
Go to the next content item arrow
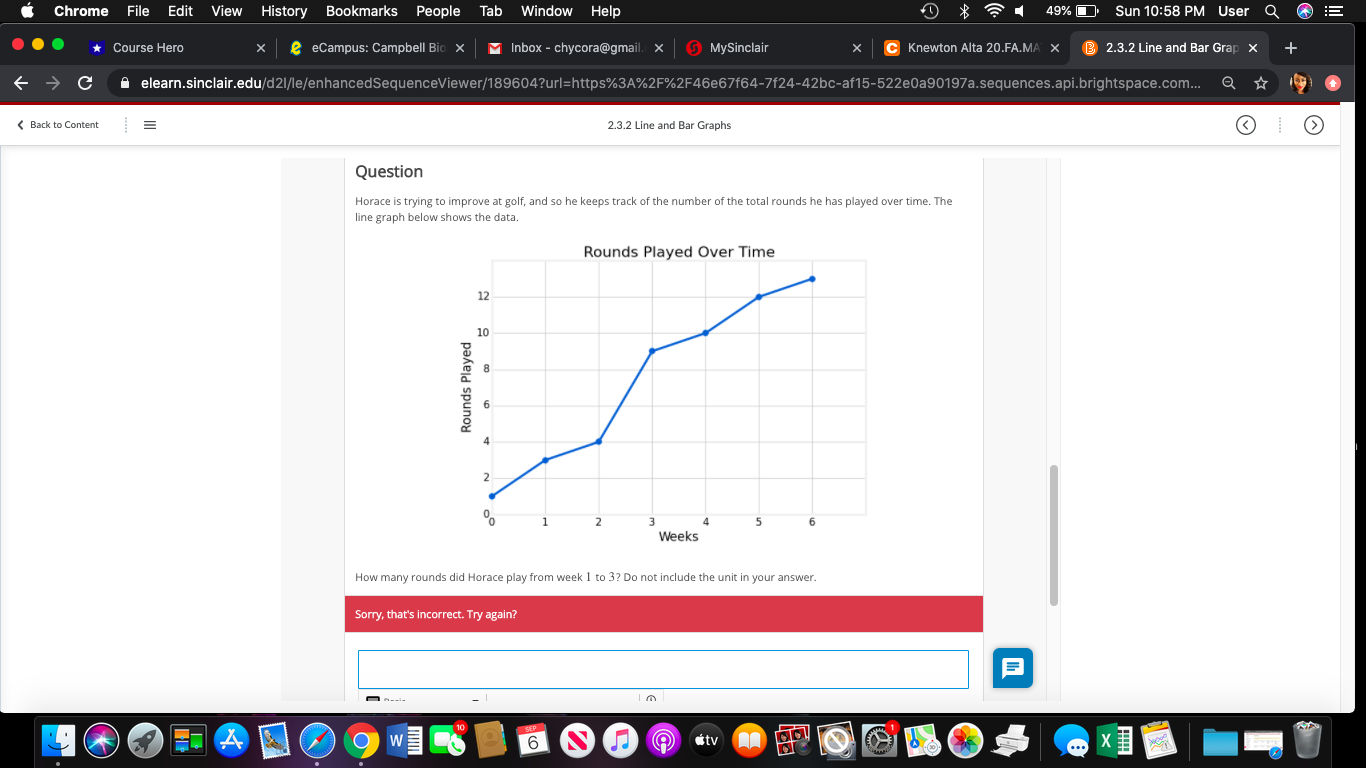coord(1314,125)
